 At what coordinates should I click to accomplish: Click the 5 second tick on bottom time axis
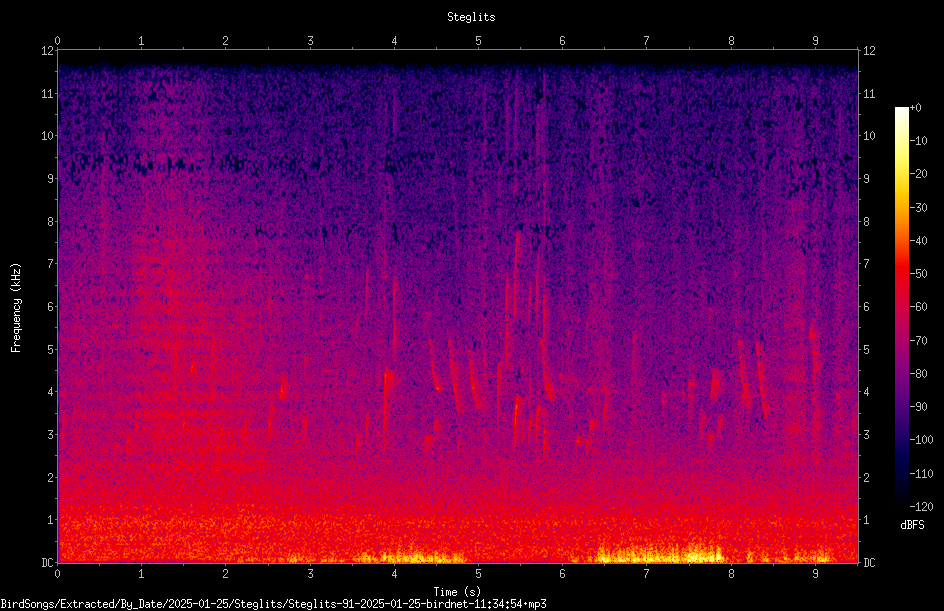click(x=478, y=574)
